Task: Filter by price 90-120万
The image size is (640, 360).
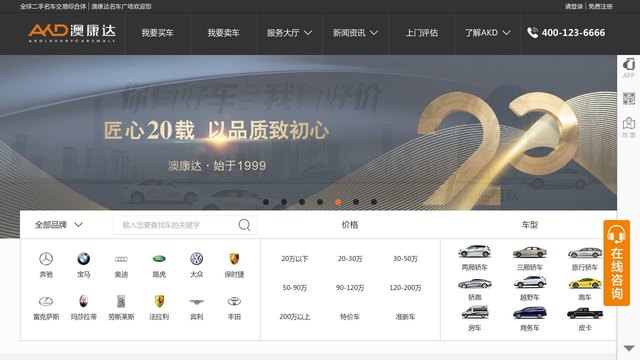Action: tap(350, 288)
